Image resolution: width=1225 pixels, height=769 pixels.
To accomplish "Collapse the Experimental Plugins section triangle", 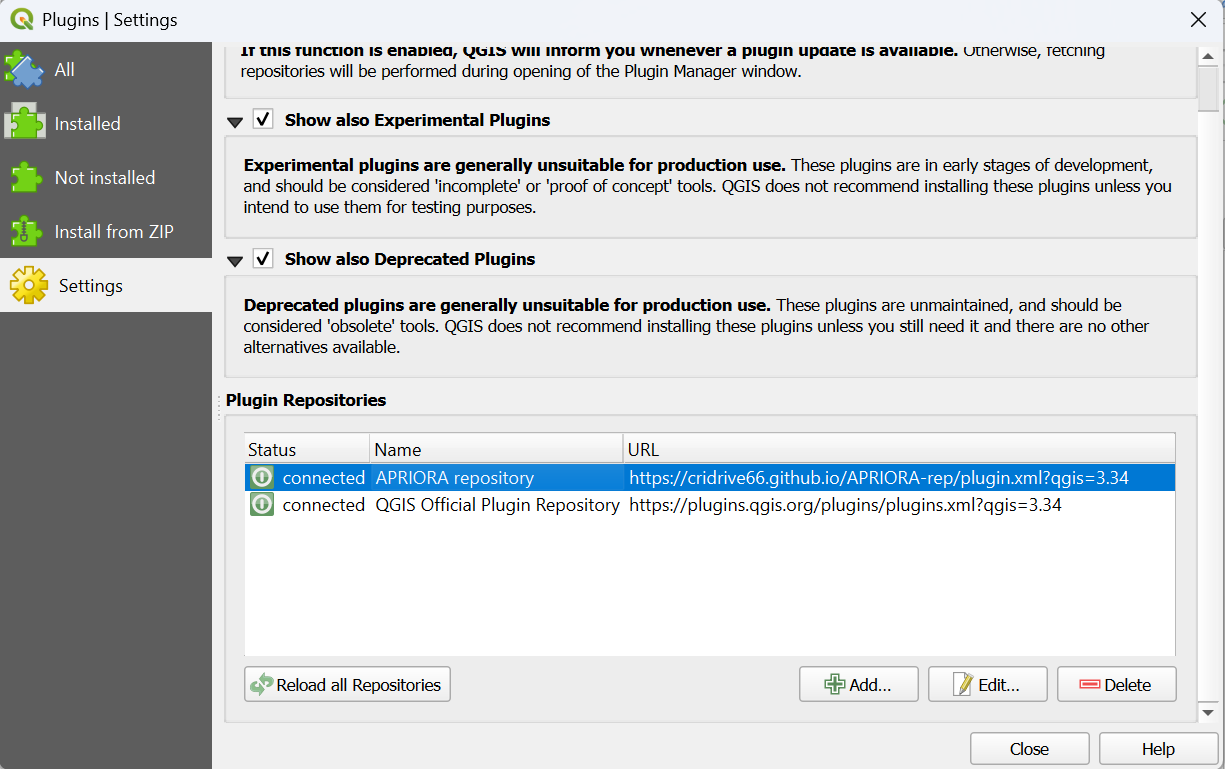I will 235,122.
